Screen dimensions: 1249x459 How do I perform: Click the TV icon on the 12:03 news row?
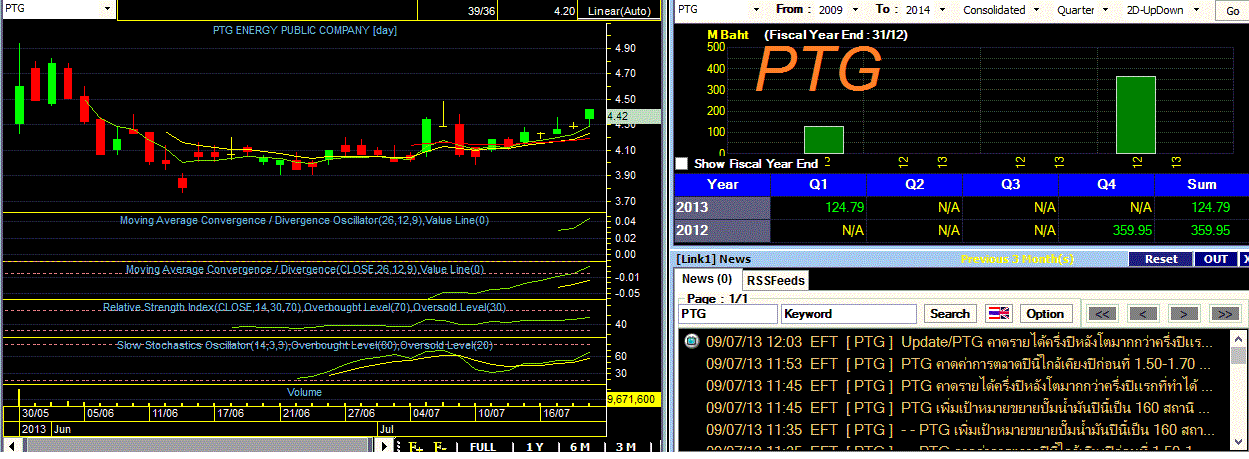[x=692, y=342]
